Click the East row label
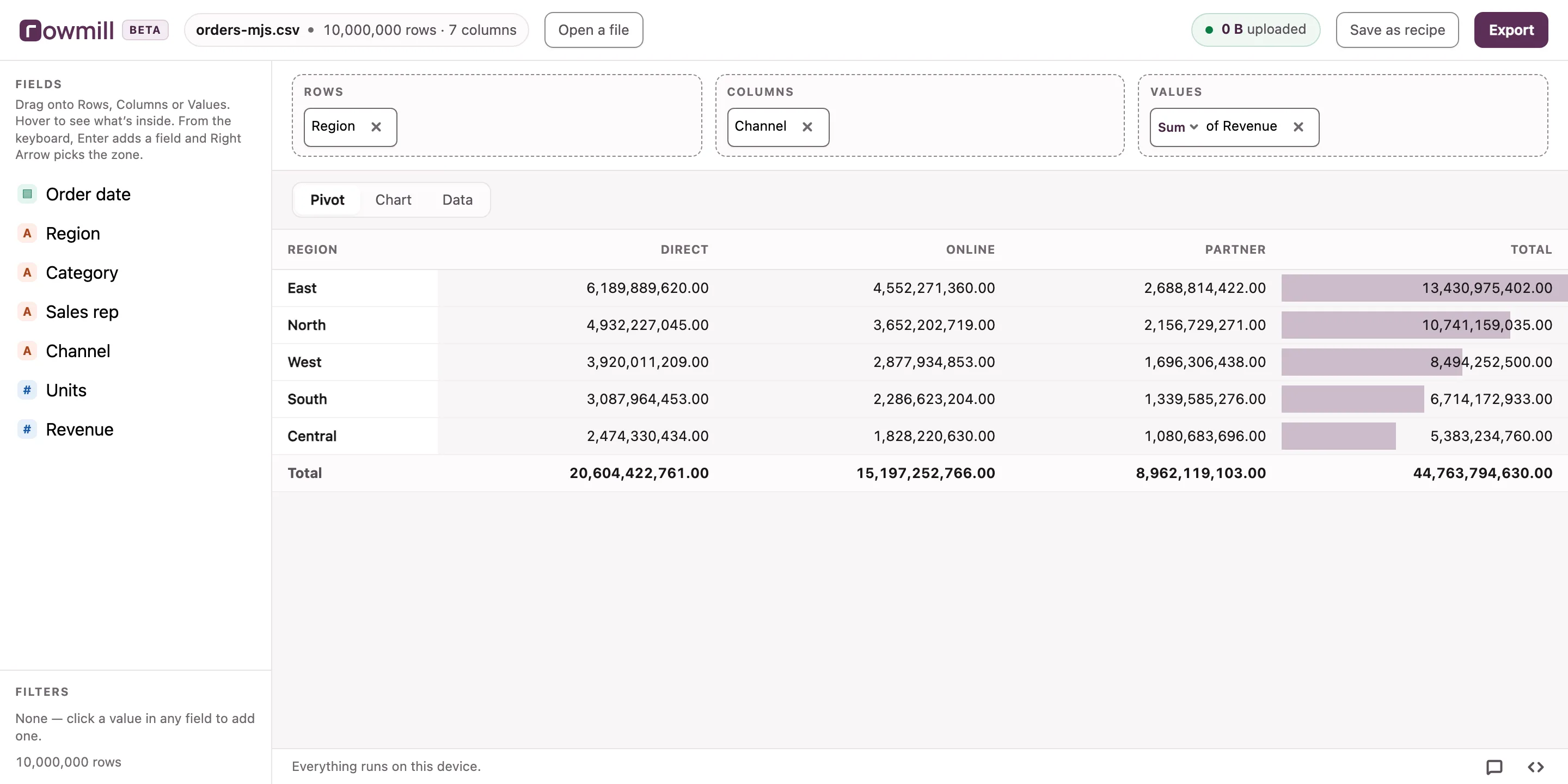This screenshot has height=784, width=1568. tap(302, 288)
